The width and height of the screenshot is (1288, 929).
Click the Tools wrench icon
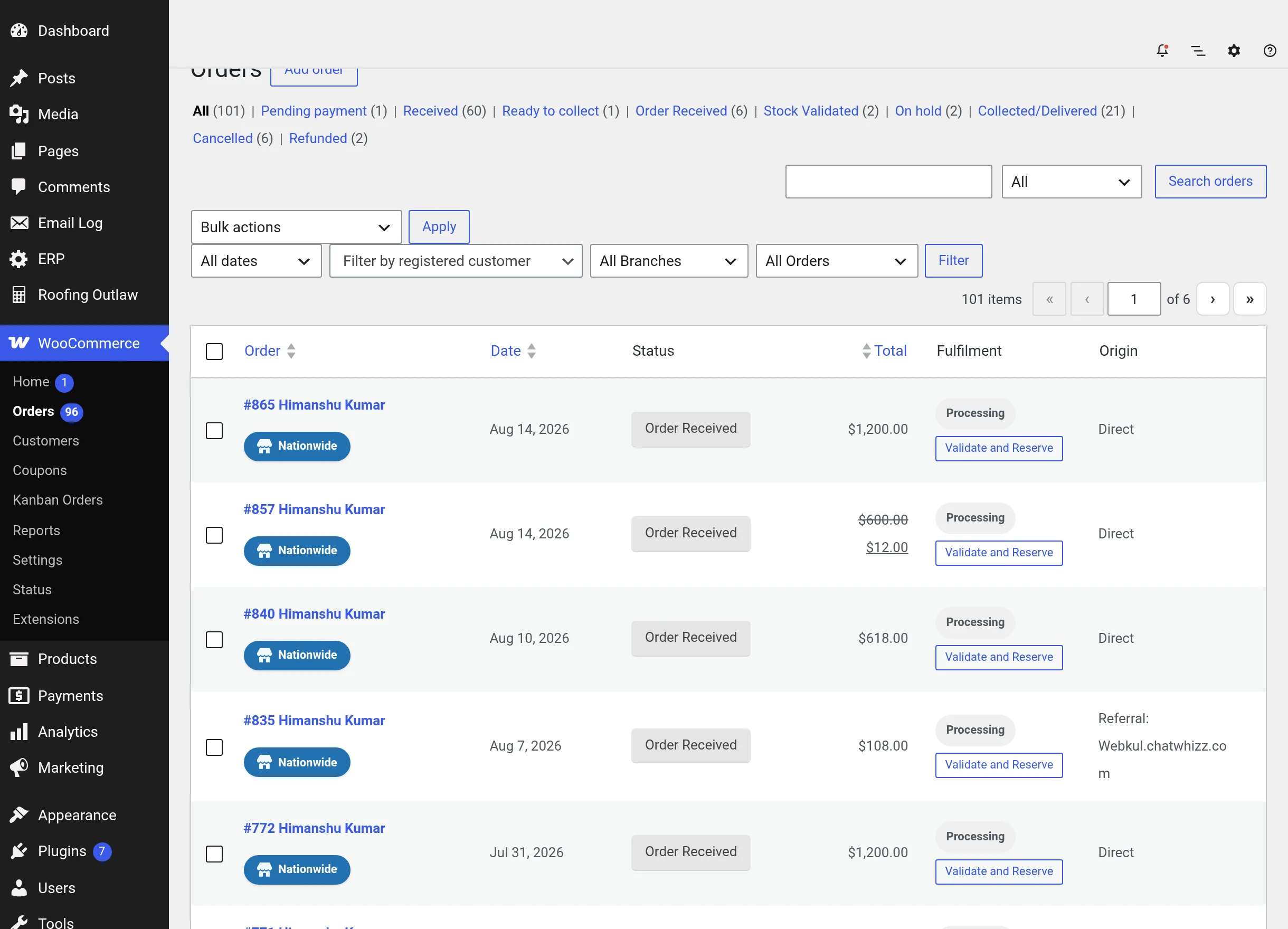click(x=19, y=922)
